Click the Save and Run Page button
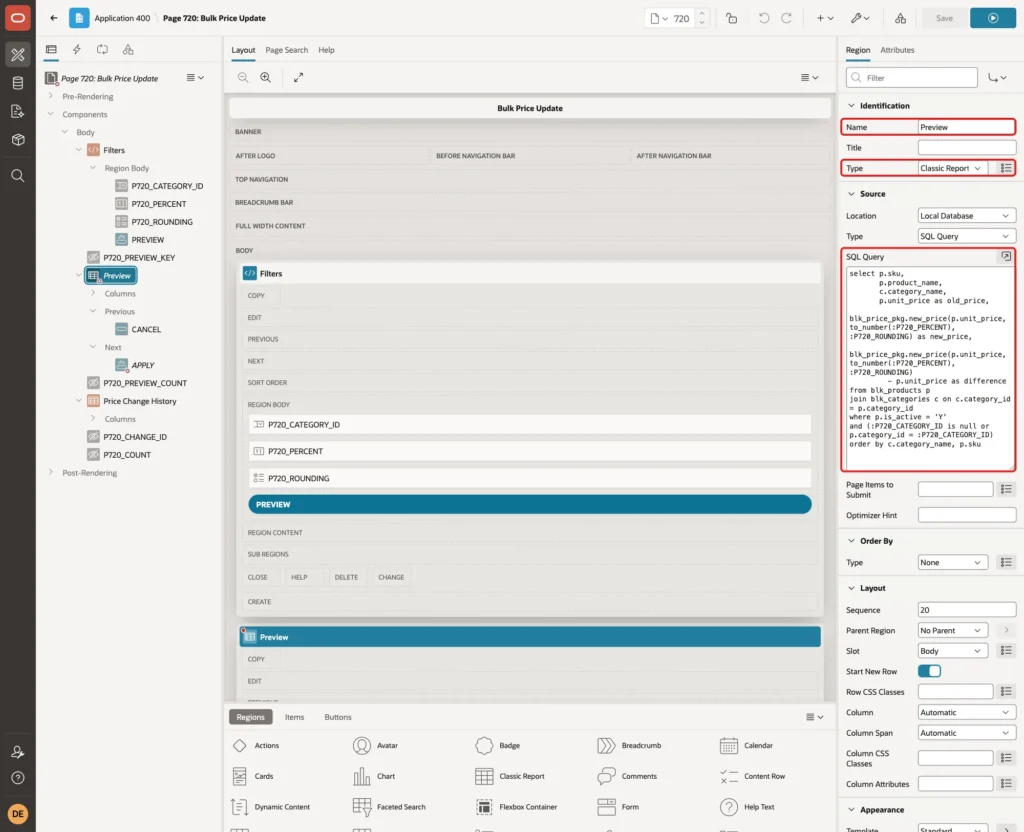This screenshot has height=832, width=1024. tap(993, 18)
